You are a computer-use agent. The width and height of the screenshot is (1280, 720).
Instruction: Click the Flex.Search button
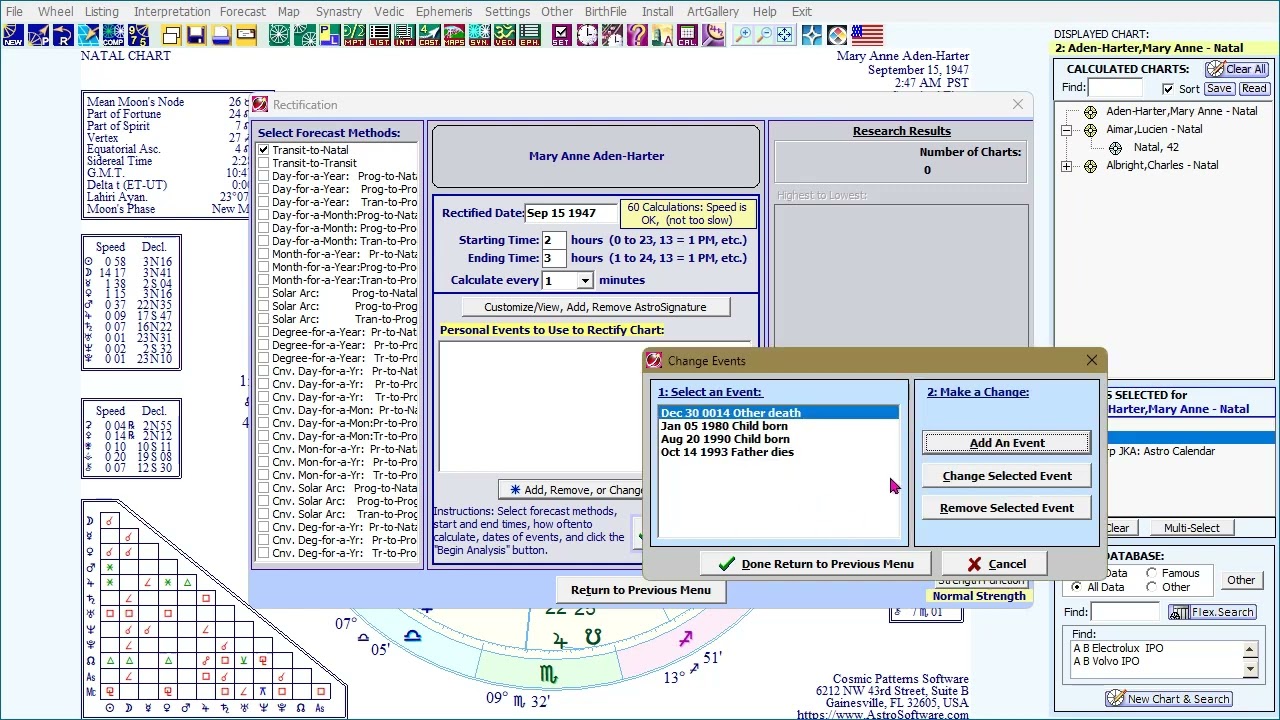(x=1212, y=612)
